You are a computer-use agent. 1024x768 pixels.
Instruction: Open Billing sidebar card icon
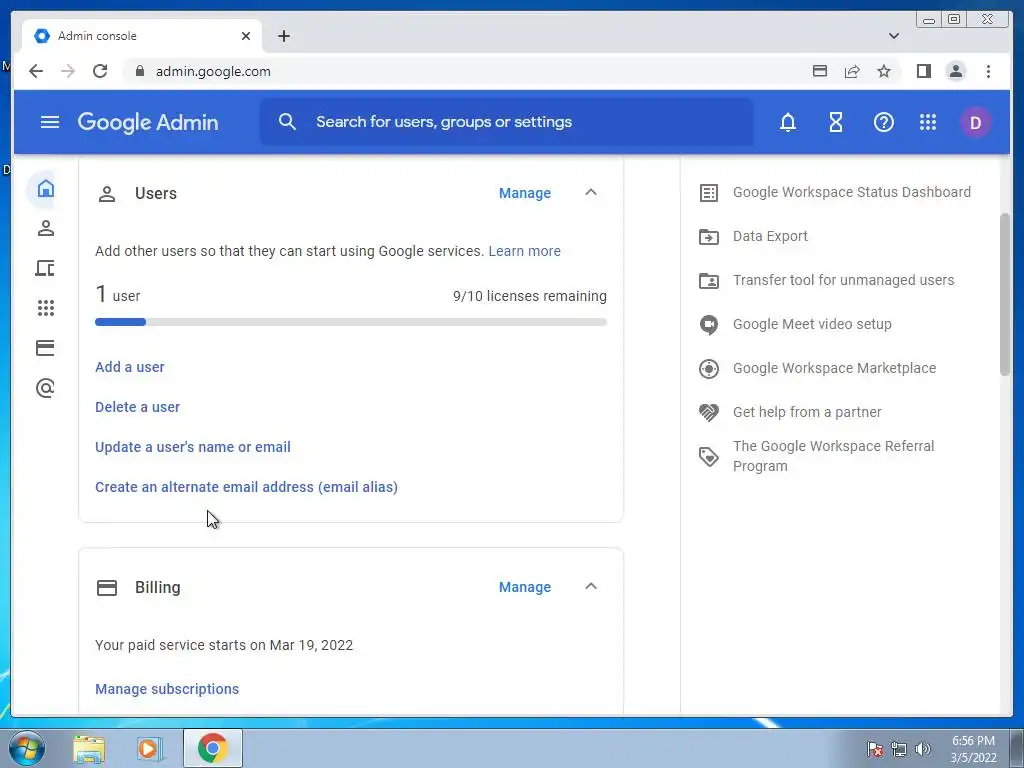pos(45,348)
